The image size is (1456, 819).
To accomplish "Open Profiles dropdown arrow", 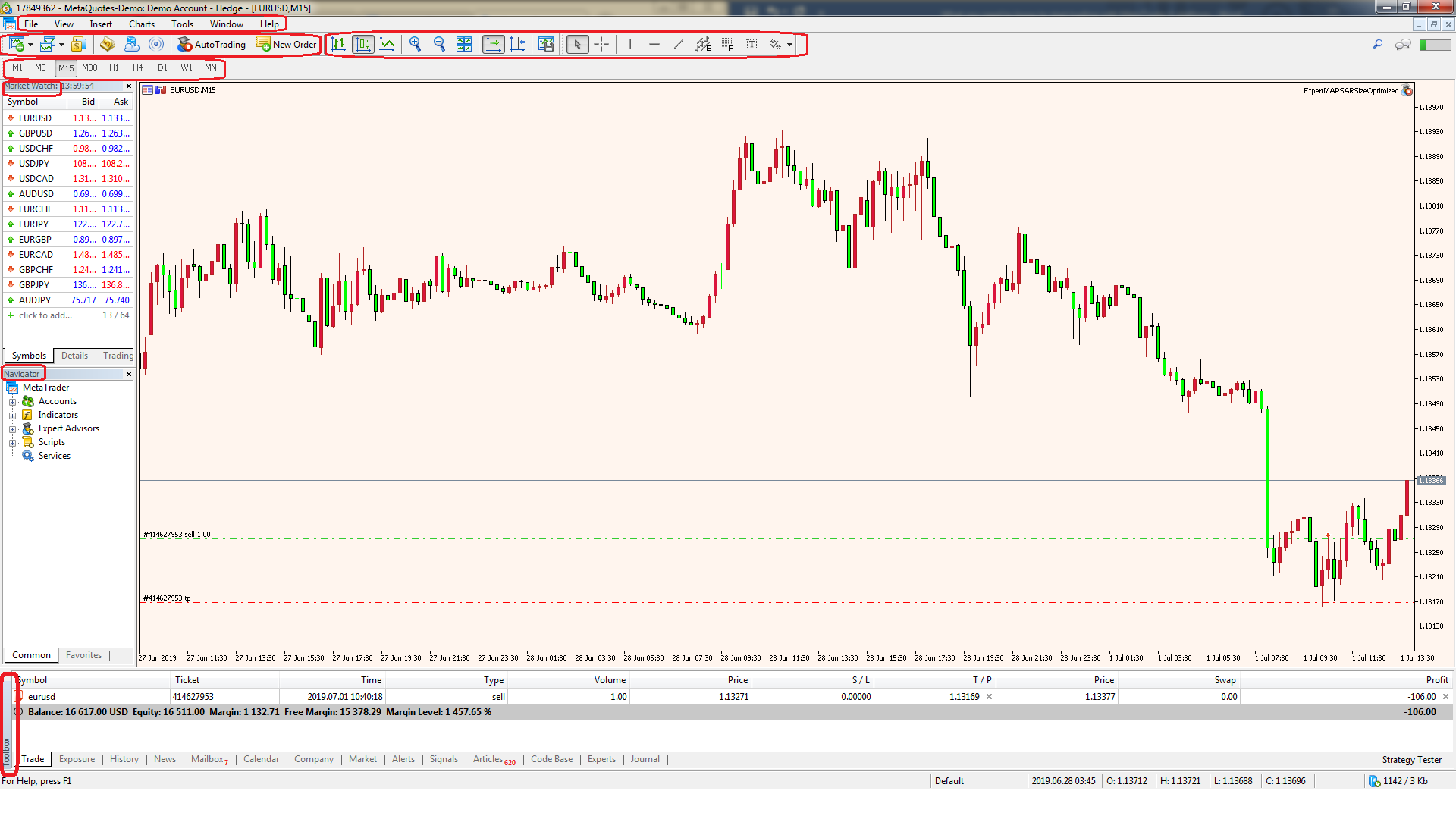I will [x=62, y=45].
